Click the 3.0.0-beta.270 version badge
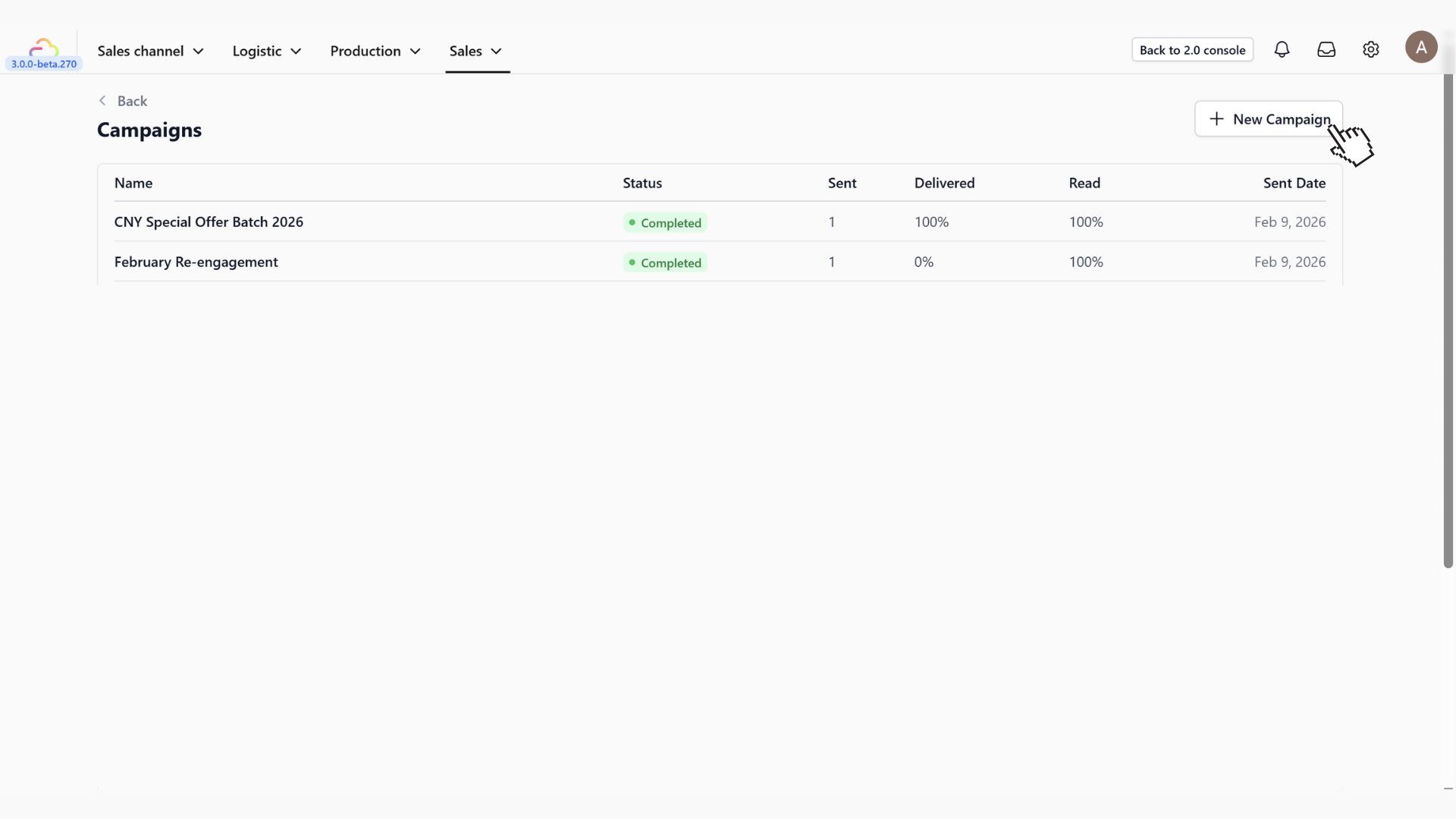The width and height of the screenshot is (1456, 819). [x=44, y=64]
